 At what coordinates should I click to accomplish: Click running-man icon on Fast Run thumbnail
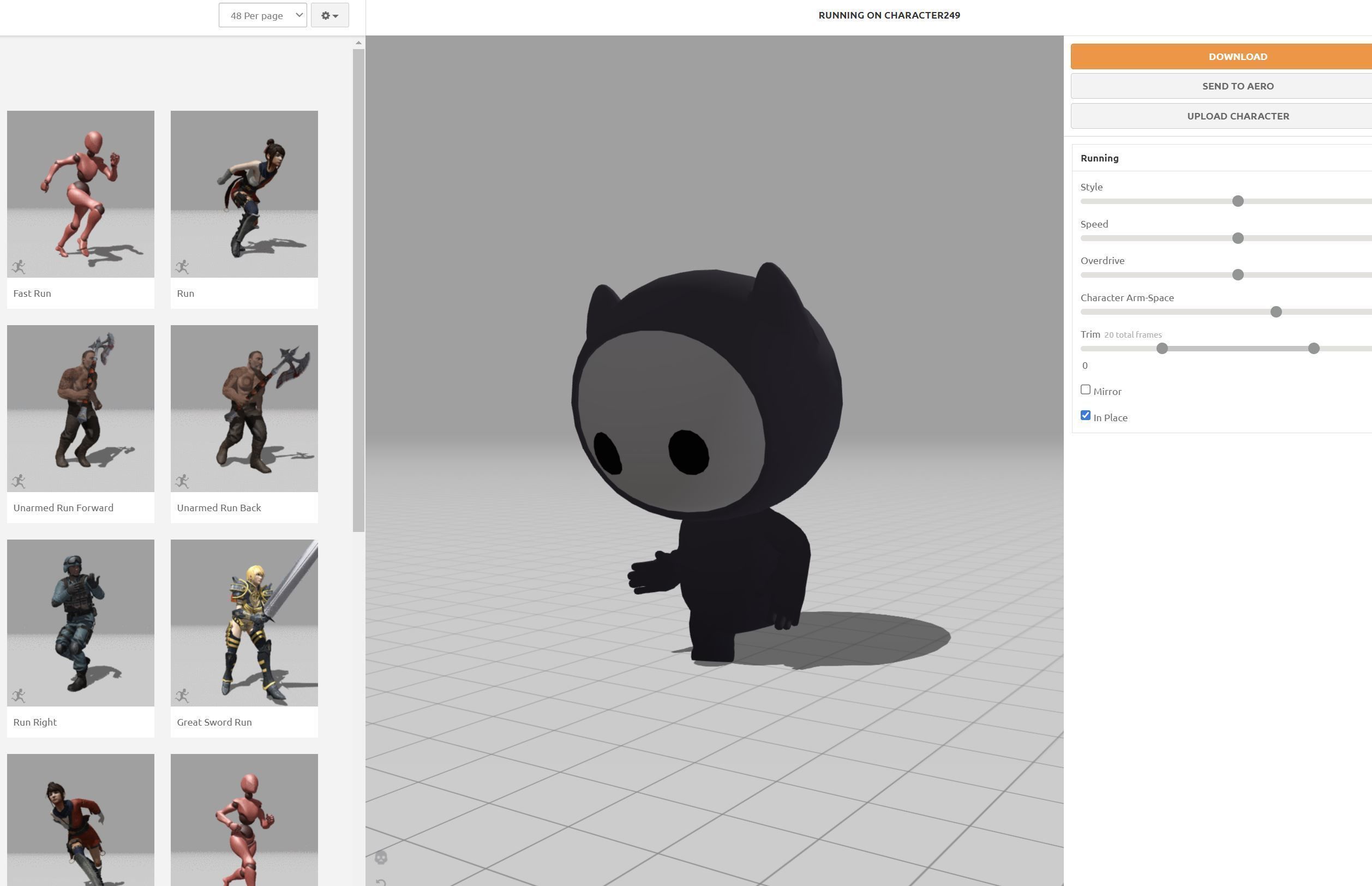[x=19, y=266]
